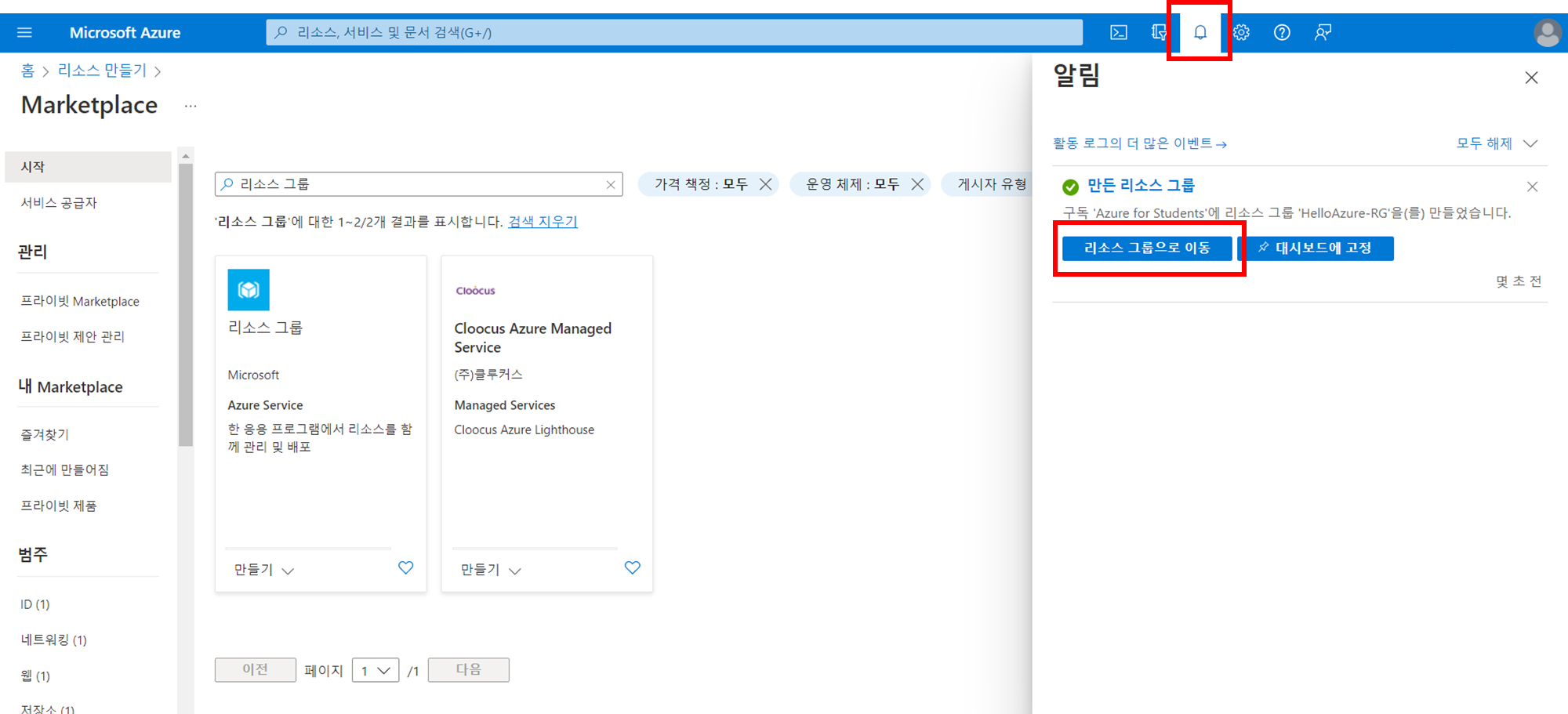
Task: Go to 리소스 만들기 breadcrumb
Action: (x=102, y=71)
